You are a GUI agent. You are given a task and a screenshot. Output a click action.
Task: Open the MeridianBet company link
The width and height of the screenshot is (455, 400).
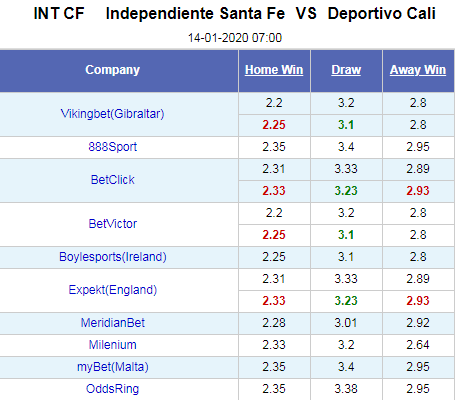113,323
